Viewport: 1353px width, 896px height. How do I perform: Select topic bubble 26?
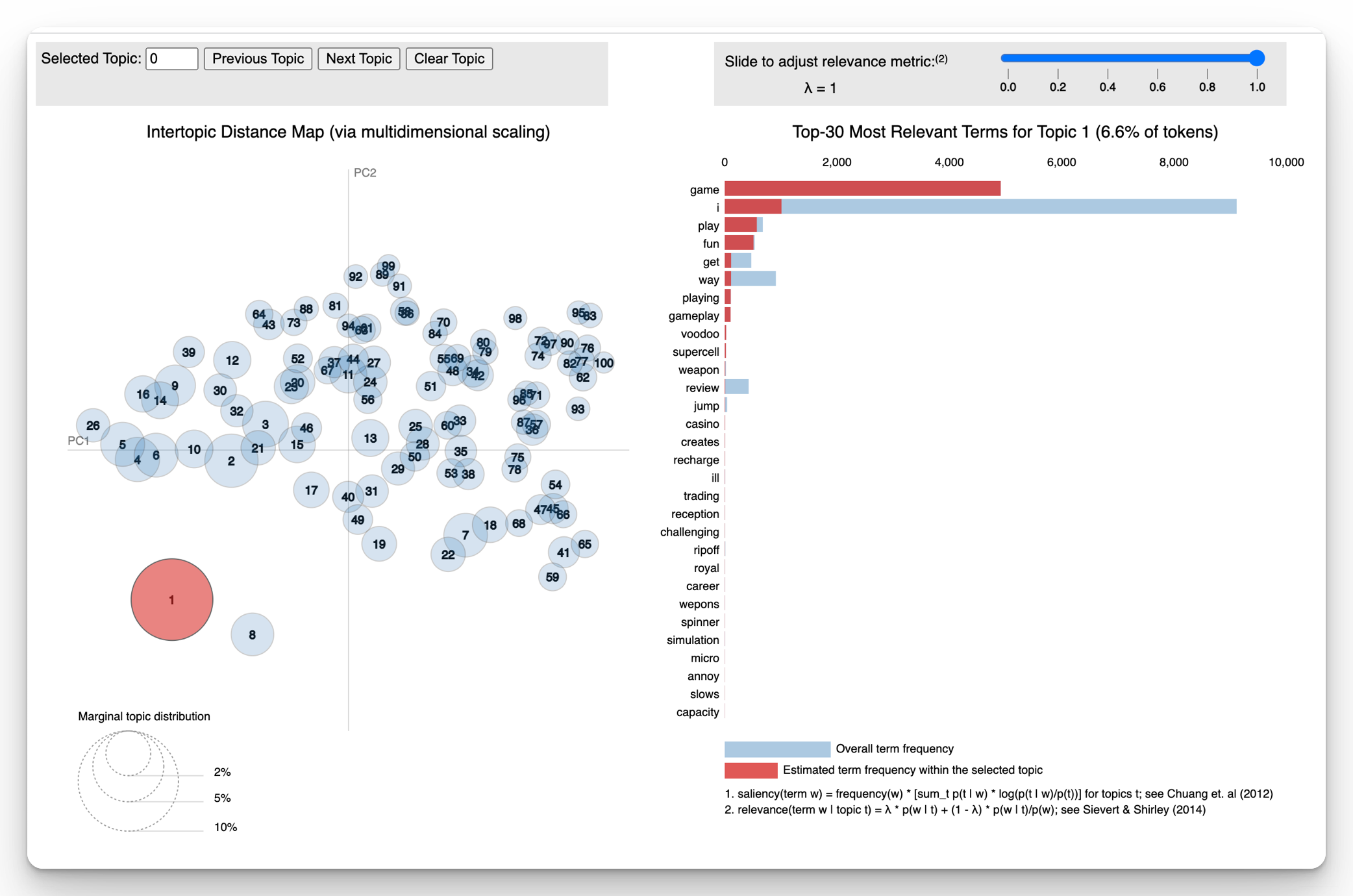point(93,425)
